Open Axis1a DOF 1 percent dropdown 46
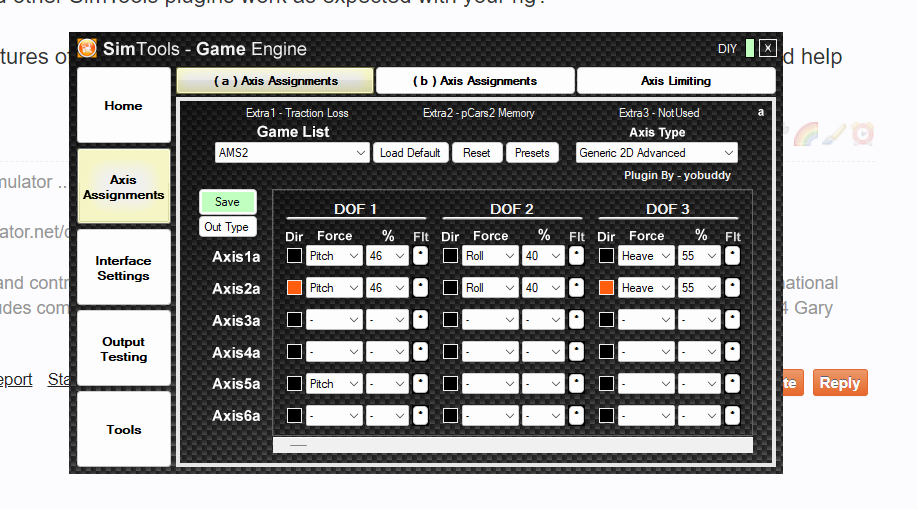 [387, 256]
